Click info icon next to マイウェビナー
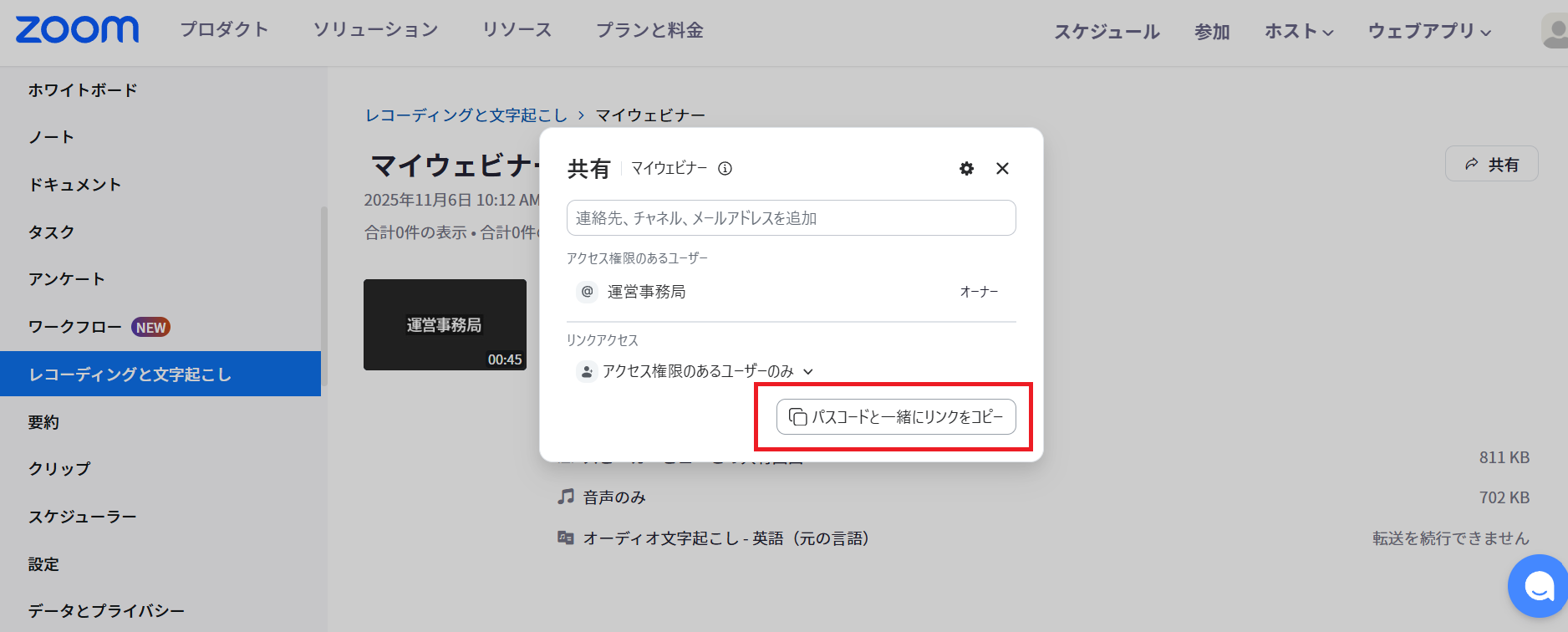The height and width of the screenshot is (632, 1568). (725, 169)
